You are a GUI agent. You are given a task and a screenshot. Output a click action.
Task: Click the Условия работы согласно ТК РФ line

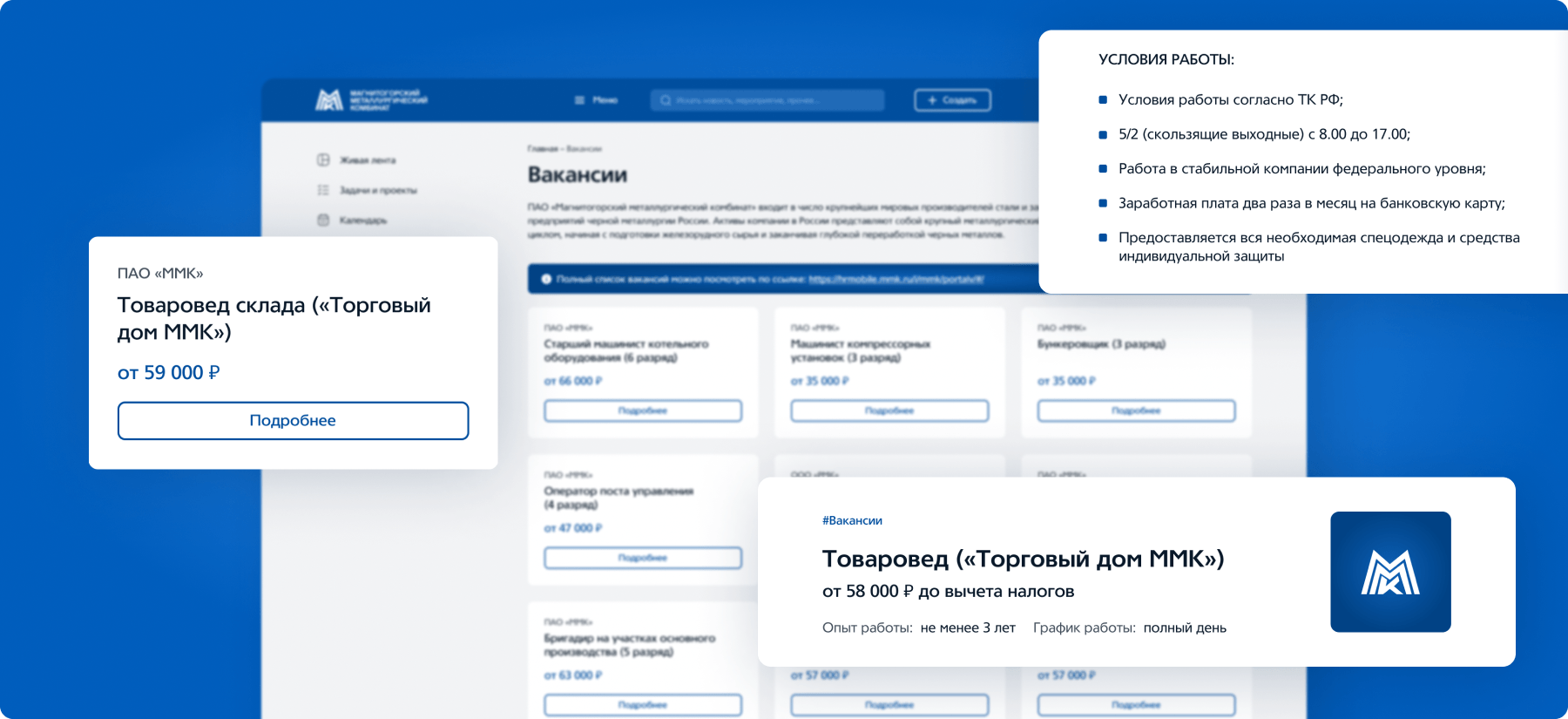1231,100
